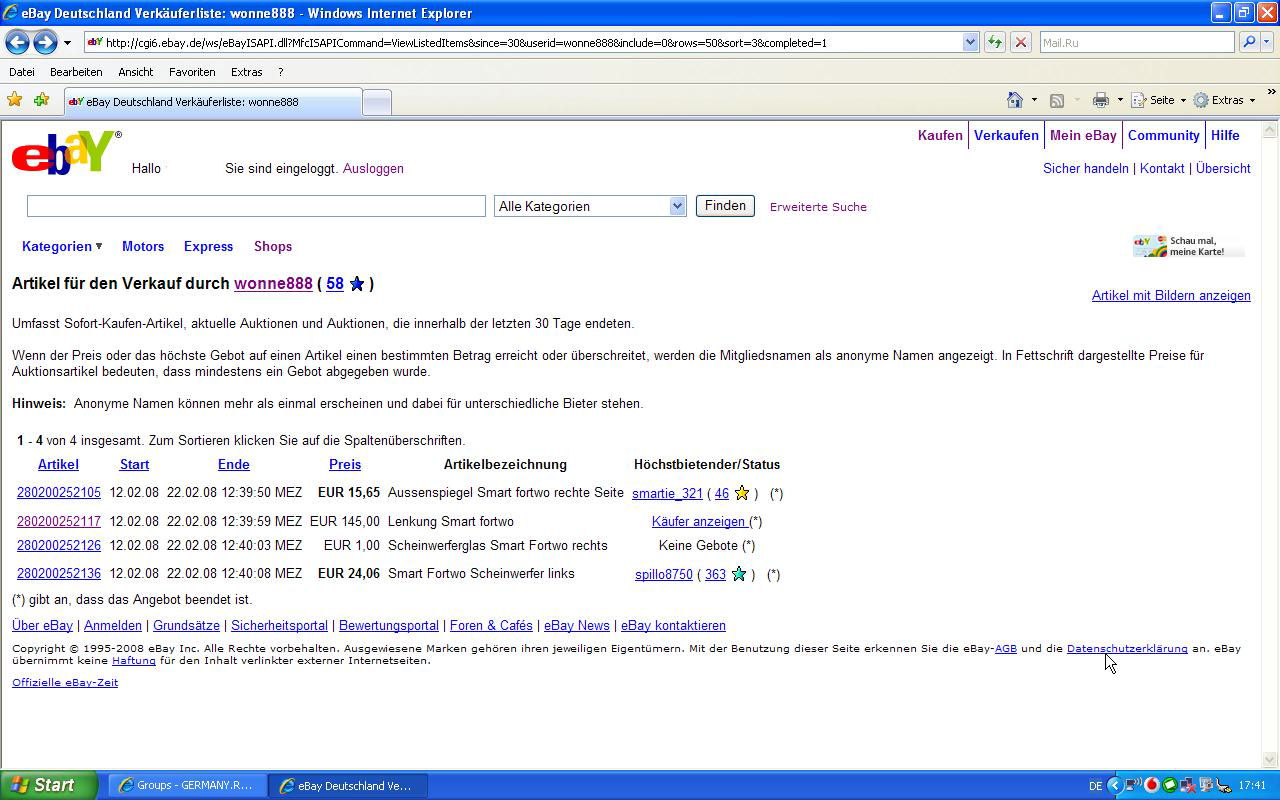Click the Community navigation tab
The height and width of the screenshot is (800, 1280).
click(1164, 135)
